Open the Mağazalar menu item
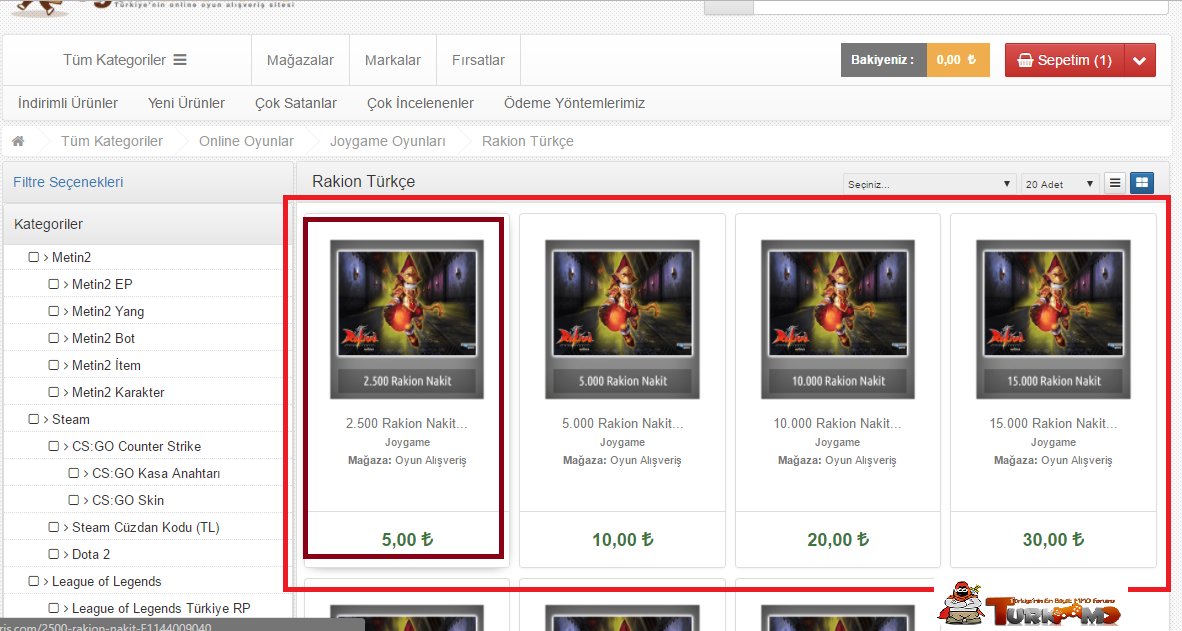The height and width of the screenshot is (631, 1182). 300,60
